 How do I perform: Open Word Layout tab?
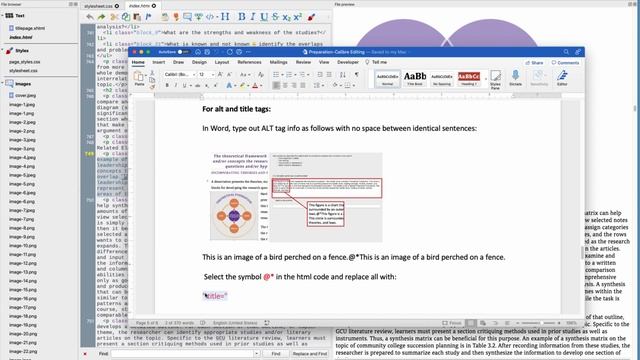click(222, 62)
